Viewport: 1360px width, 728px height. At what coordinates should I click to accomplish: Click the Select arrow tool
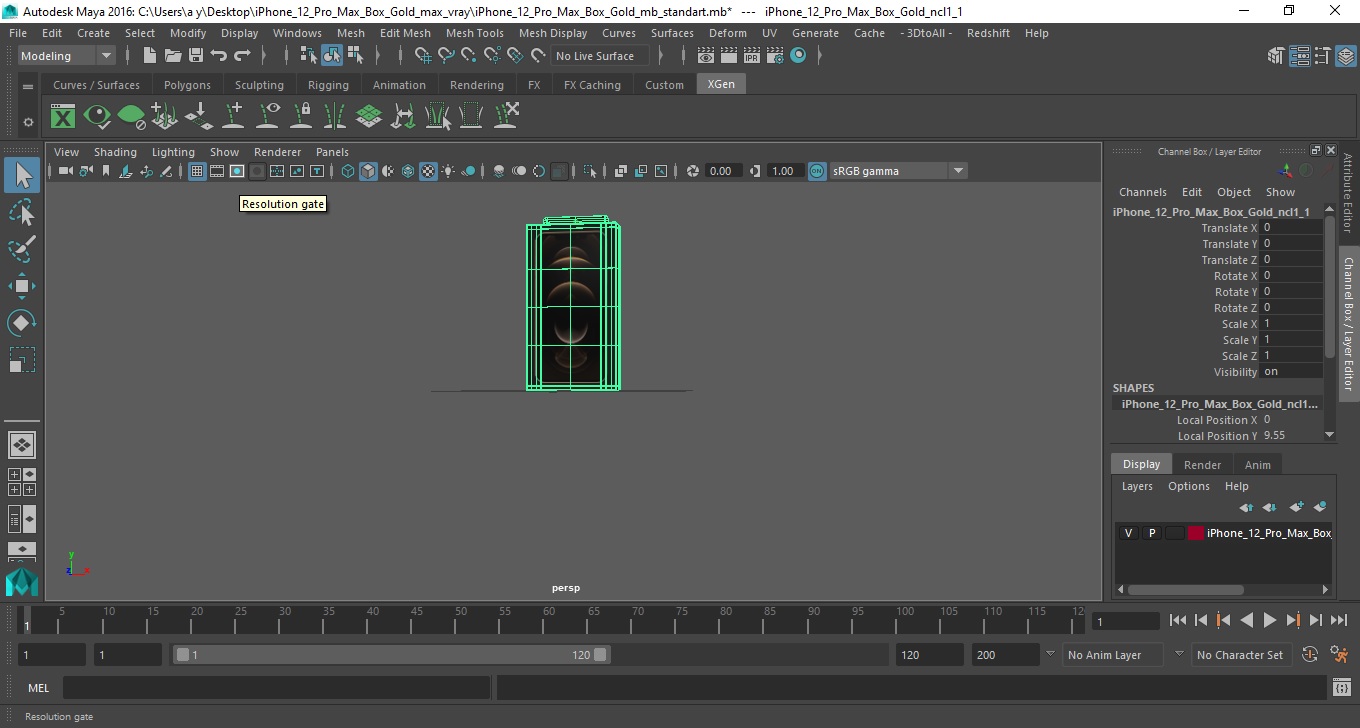point(22,175)
